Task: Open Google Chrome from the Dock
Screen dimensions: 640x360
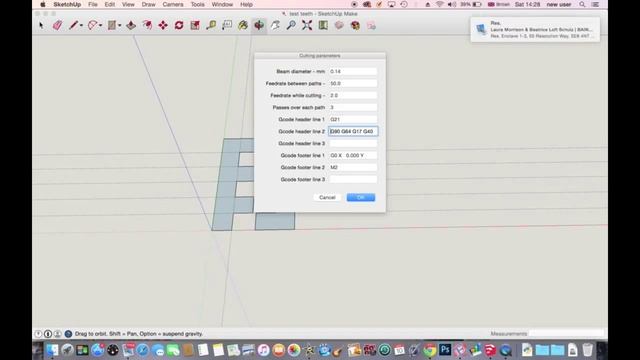Action: click(429, 350)
